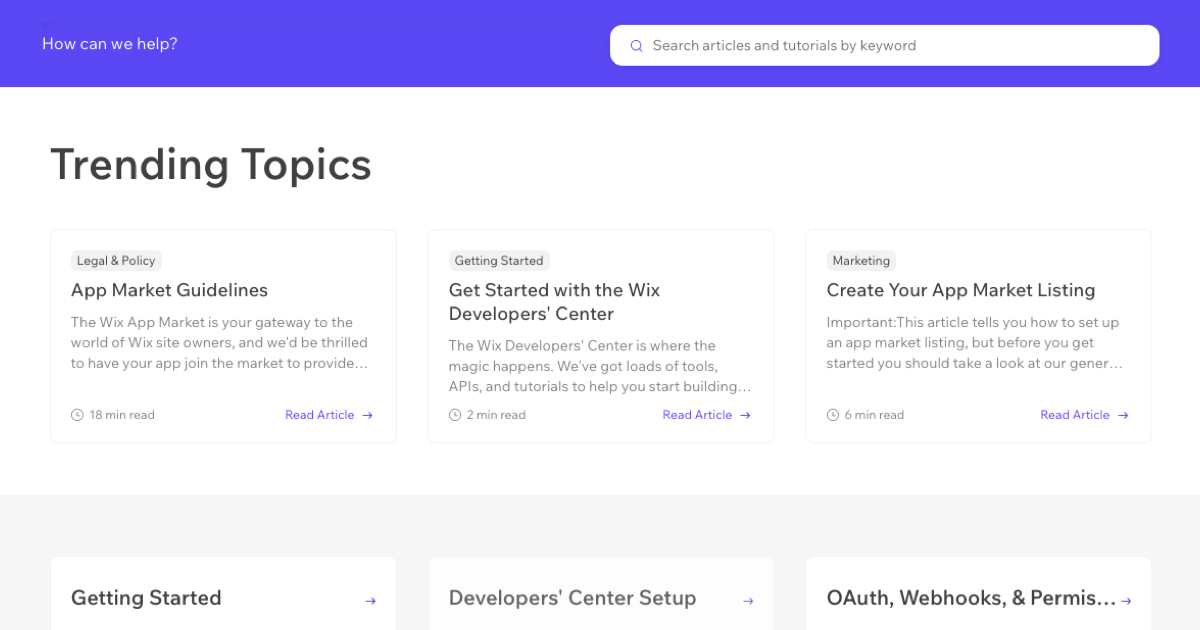
Task: Read the Get Started with Wix Developers' Center article
Action: (553, 301)
